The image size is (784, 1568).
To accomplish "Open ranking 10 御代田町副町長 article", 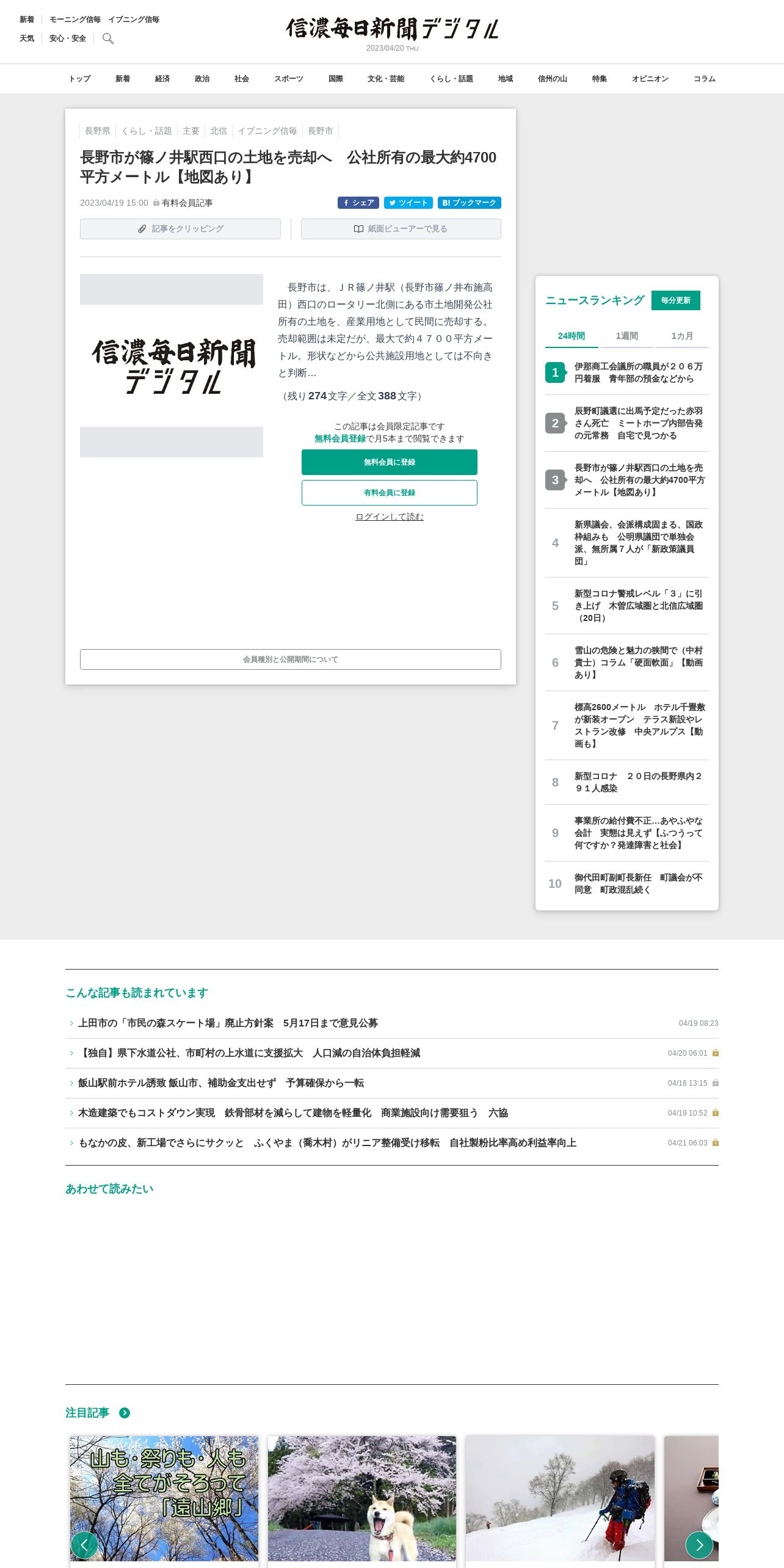I will [627, 884].
